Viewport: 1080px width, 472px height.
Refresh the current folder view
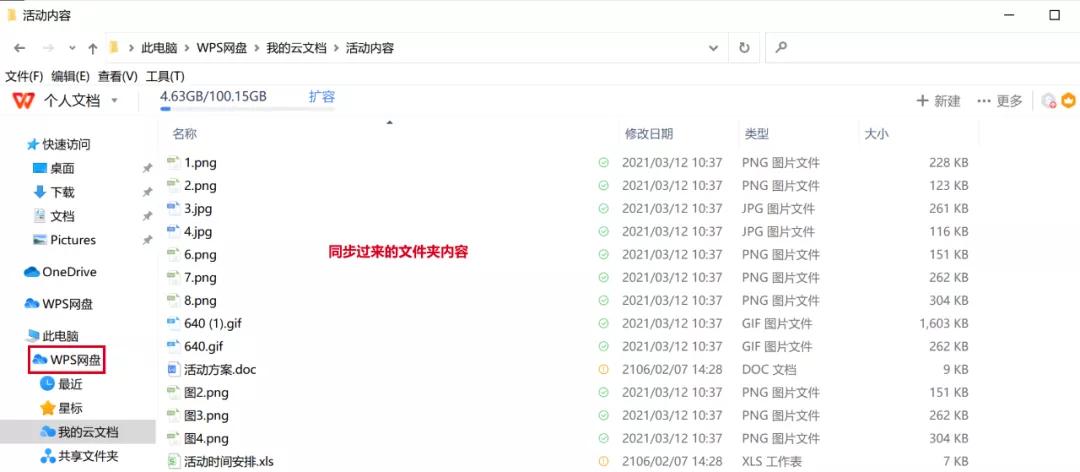(744, 48)
